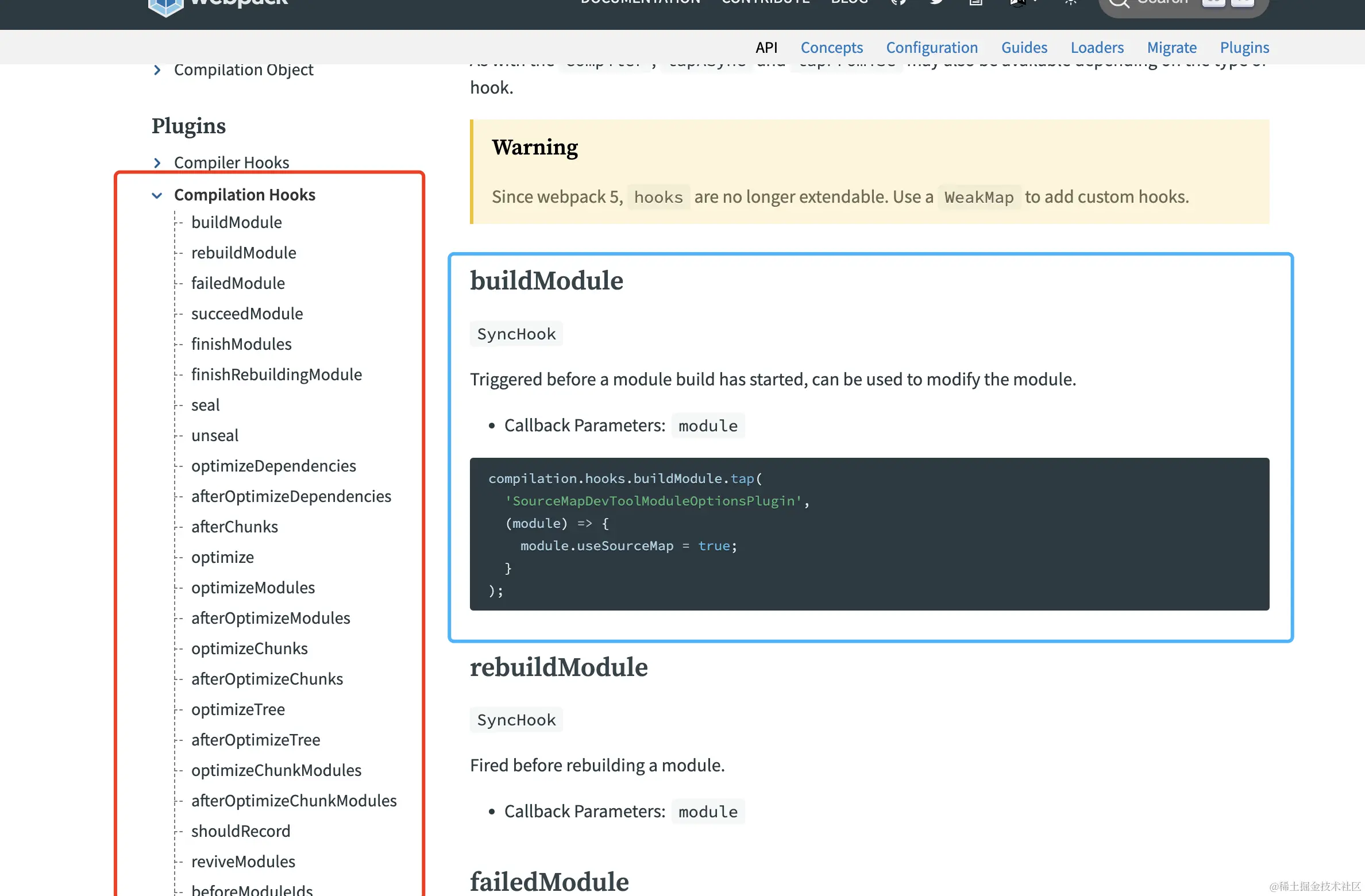Open the Twitter bird icon
Viewport: 1365px width, 896px height.
point(937,2)
